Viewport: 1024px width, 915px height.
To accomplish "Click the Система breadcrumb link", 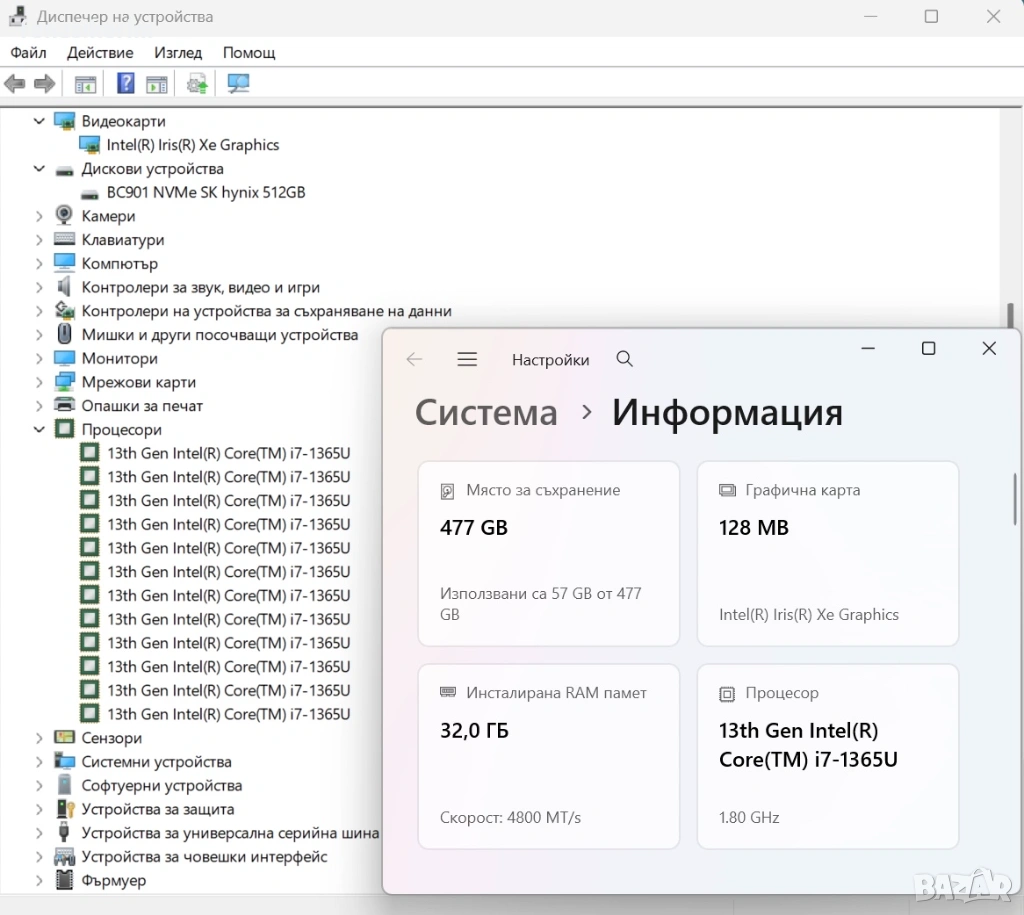I will (486, 412).
